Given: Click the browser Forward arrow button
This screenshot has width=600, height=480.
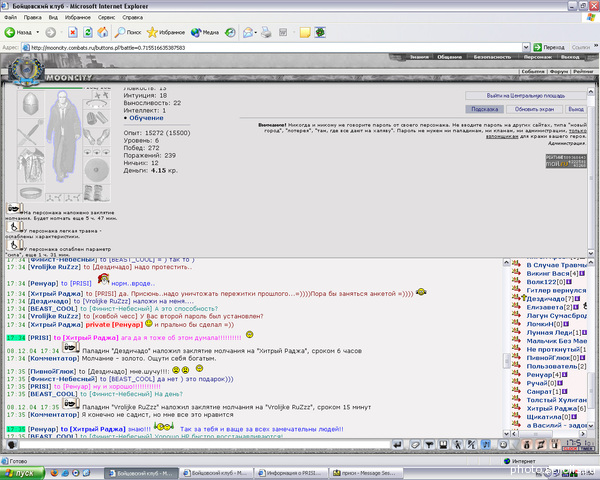Looking at the screenshot, I should tap(51, 33).
